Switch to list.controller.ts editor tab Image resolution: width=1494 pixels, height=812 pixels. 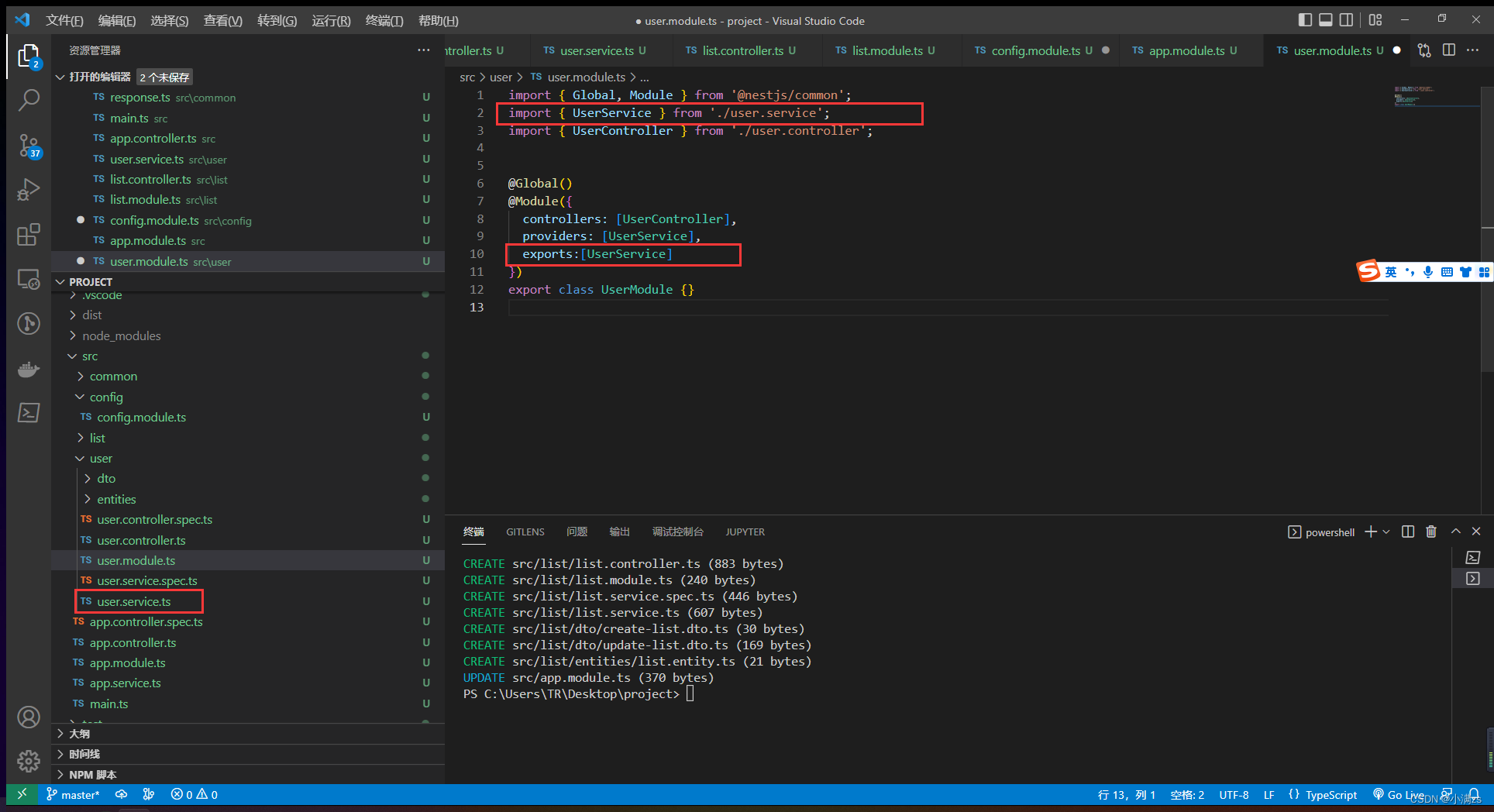tap(742, 50)
